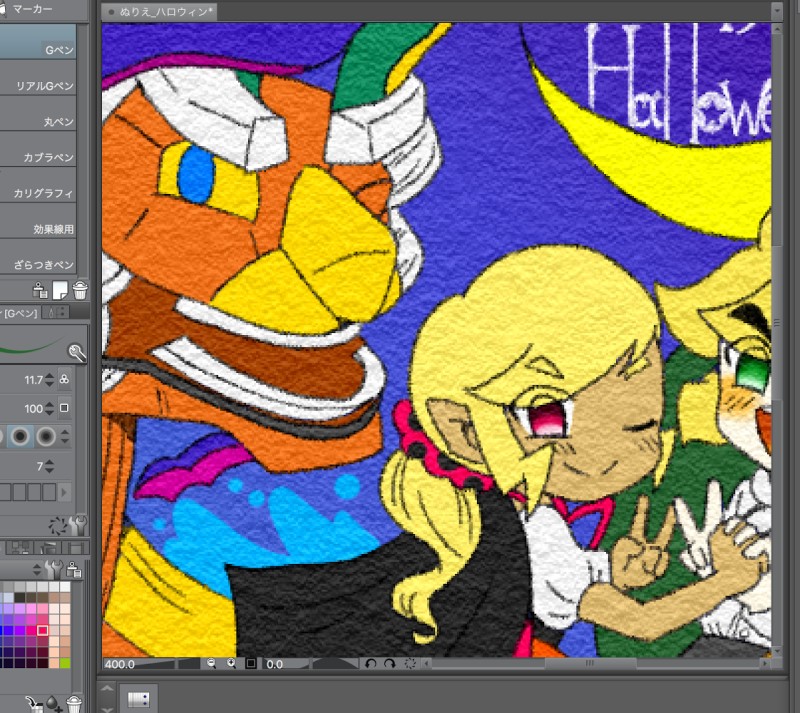800x713 pixels.
Task: Create a new sub tool with page icon
Action: (60, 290)
